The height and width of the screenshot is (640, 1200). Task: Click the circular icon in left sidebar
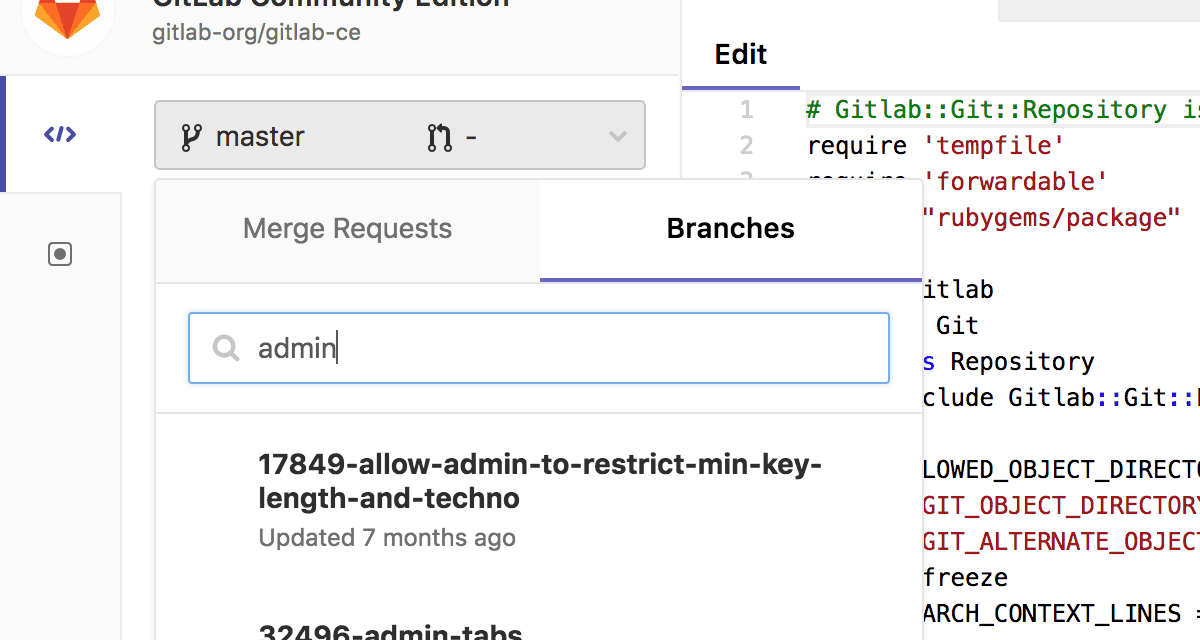(x=60, y=254)
